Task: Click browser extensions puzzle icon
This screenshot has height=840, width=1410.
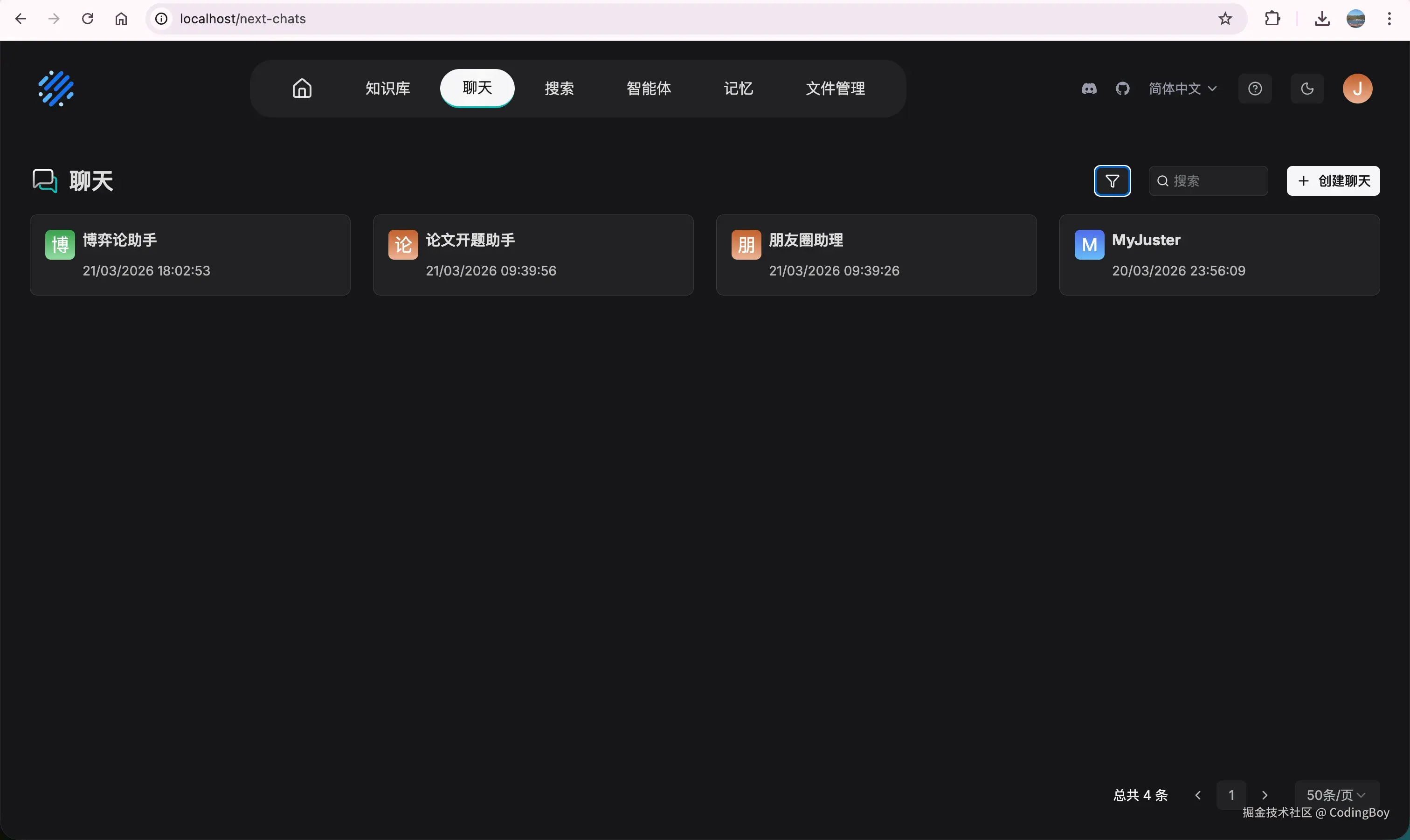Action: pos(1272,19)
